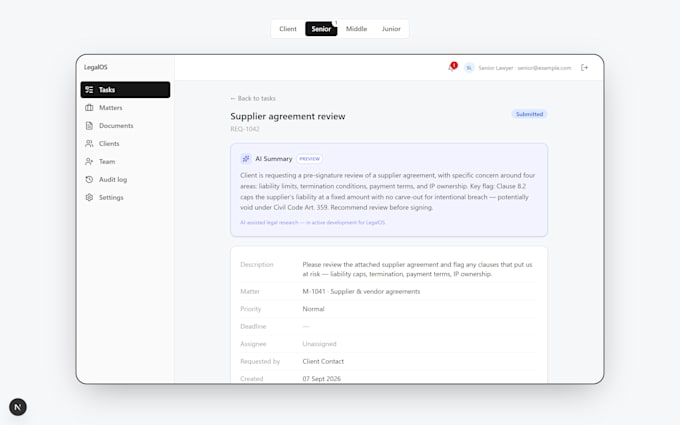
Task: Open the Next.js dev tools badge
Action: pyautogui.click(x=18, y=407)
